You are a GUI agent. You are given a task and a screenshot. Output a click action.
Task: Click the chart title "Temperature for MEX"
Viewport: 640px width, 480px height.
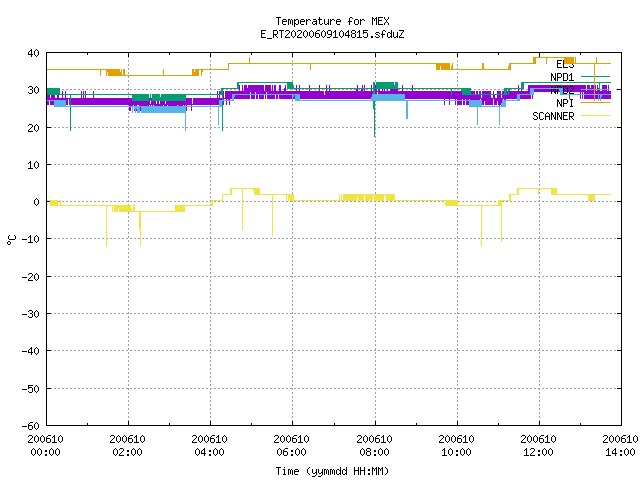pyautogui.click(x=332, y=21)
